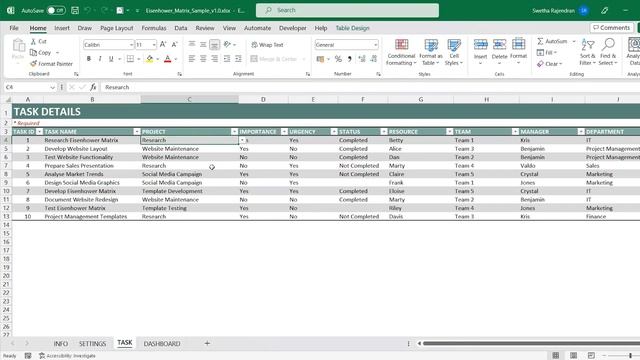
Task: Toggle Wrap Text
Action: [x=267, y=45]
